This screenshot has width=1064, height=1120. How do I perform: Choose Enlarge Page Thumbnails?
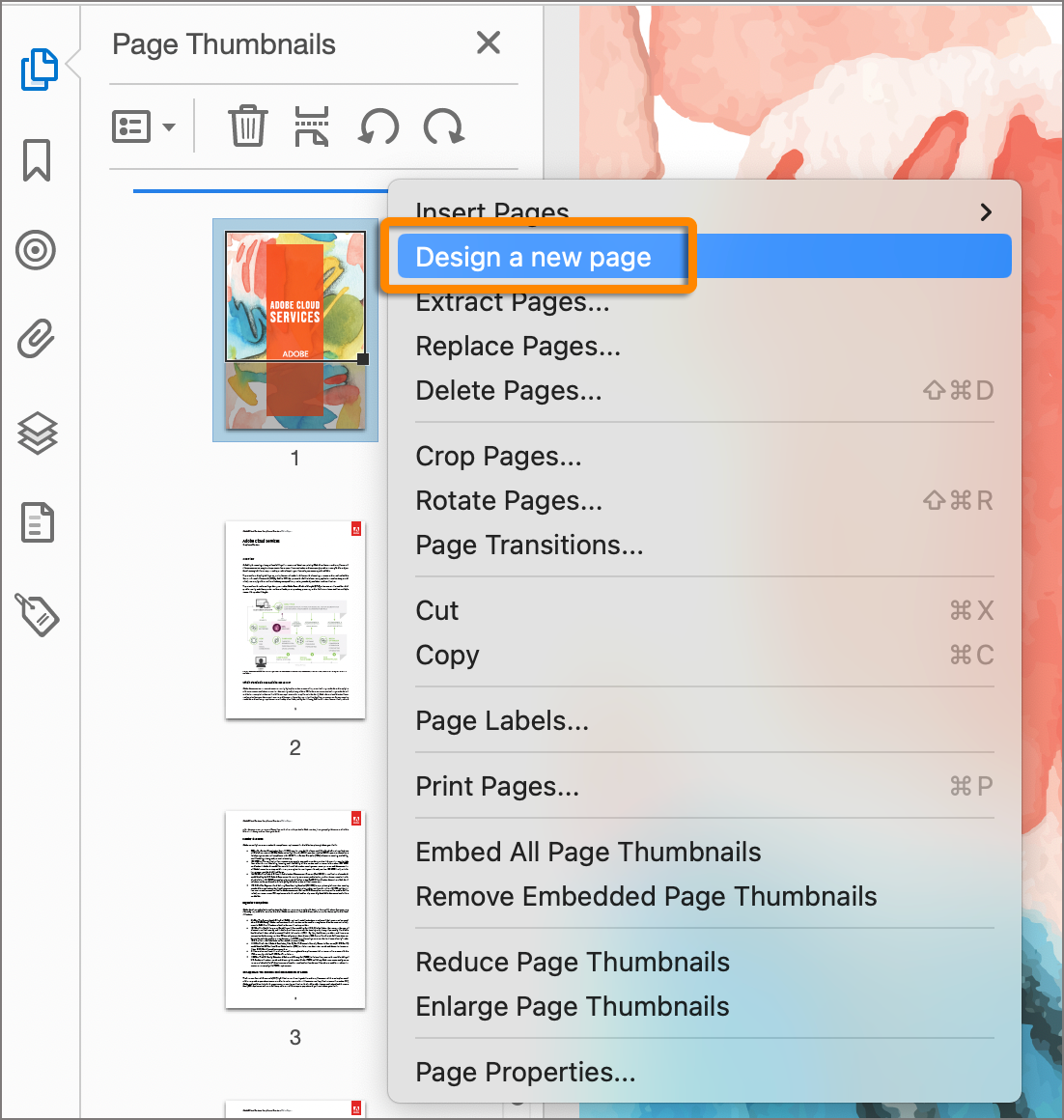[704, 1006]
